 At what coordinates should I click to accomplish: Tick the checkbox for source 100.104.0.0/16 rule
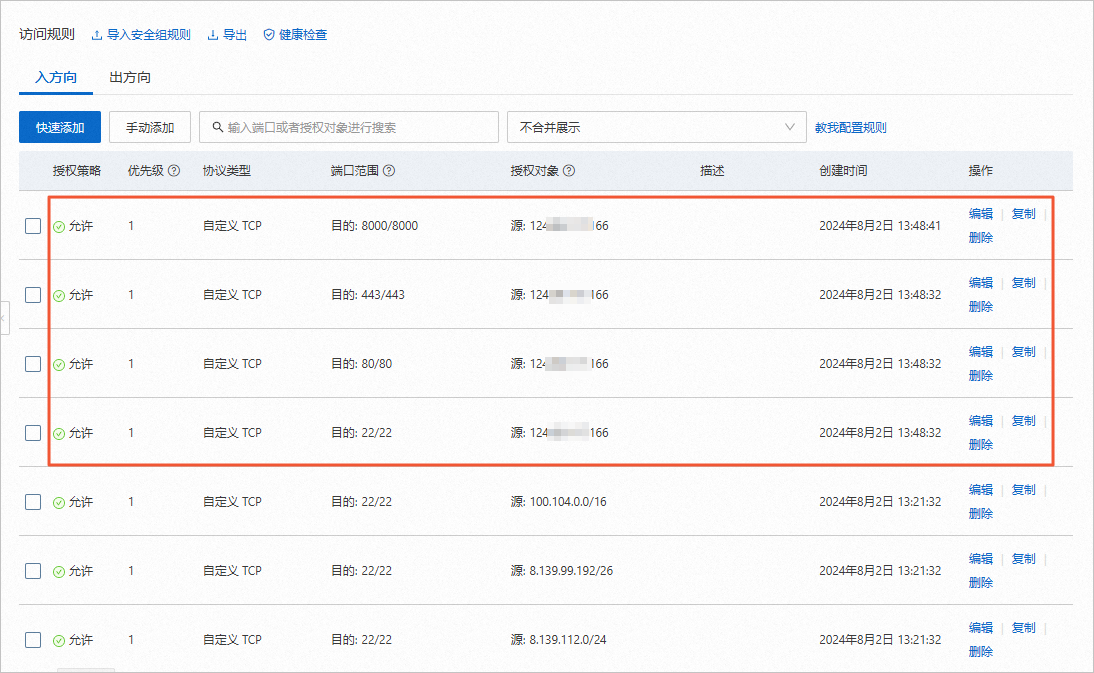click(x=33, y=502)
